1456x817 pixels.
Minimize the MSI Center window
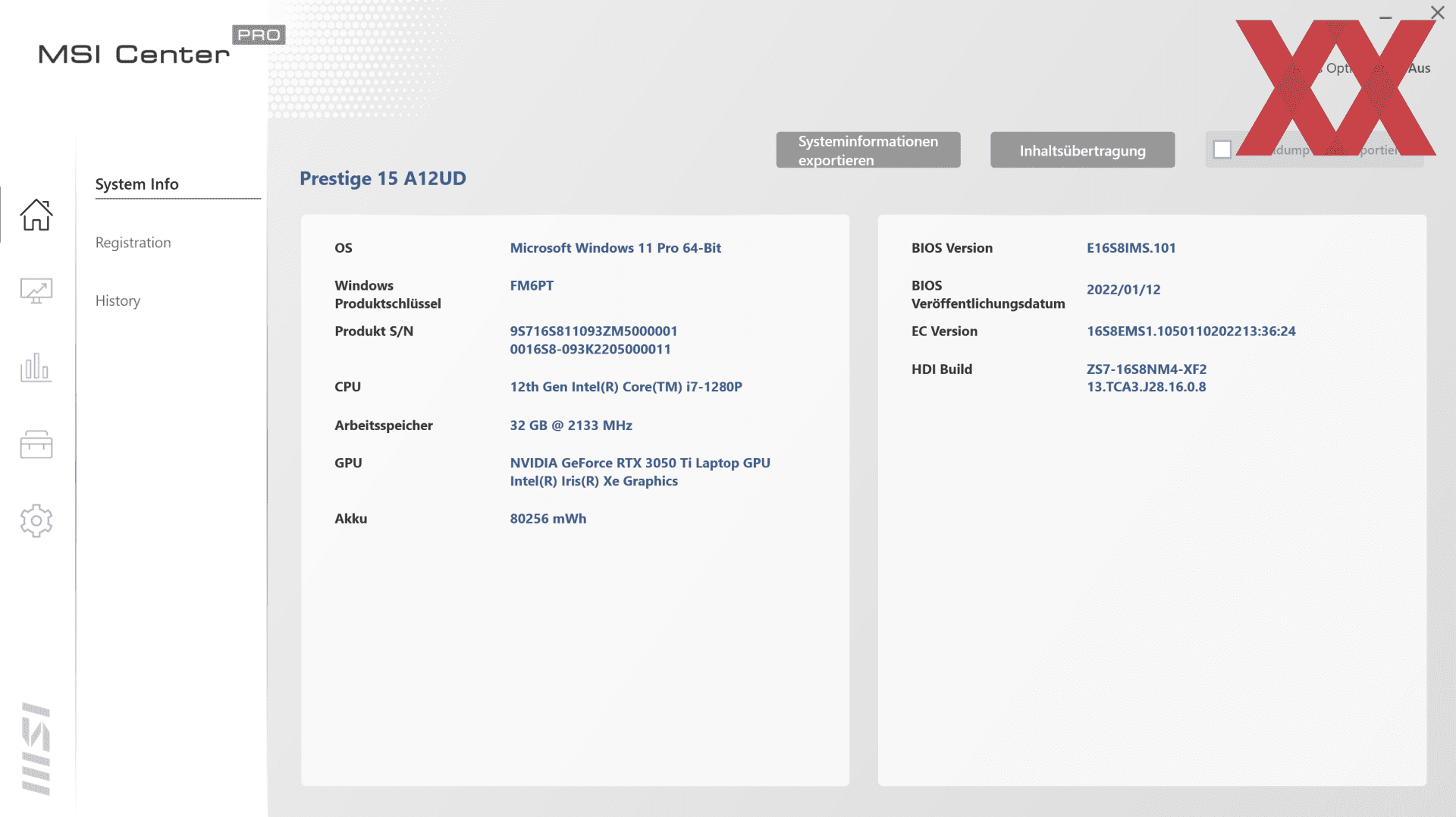coord(1385,17)
